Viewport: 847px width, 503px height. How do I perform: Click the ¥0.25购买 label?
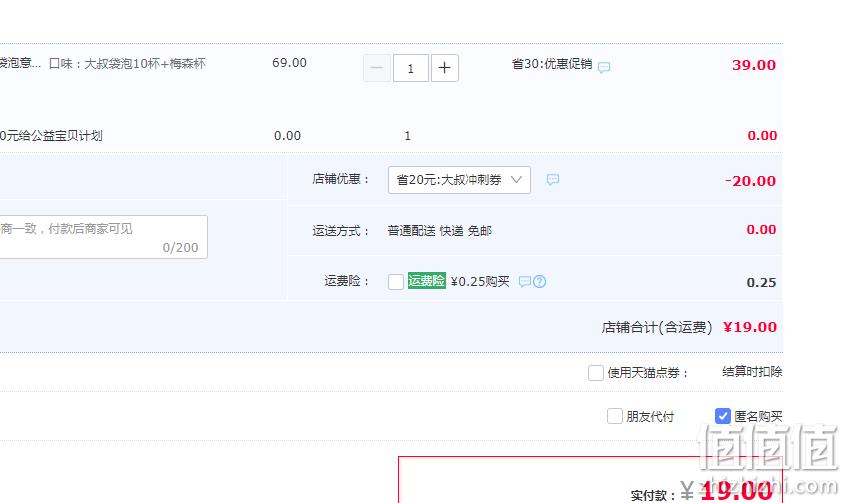click(480, 281)
